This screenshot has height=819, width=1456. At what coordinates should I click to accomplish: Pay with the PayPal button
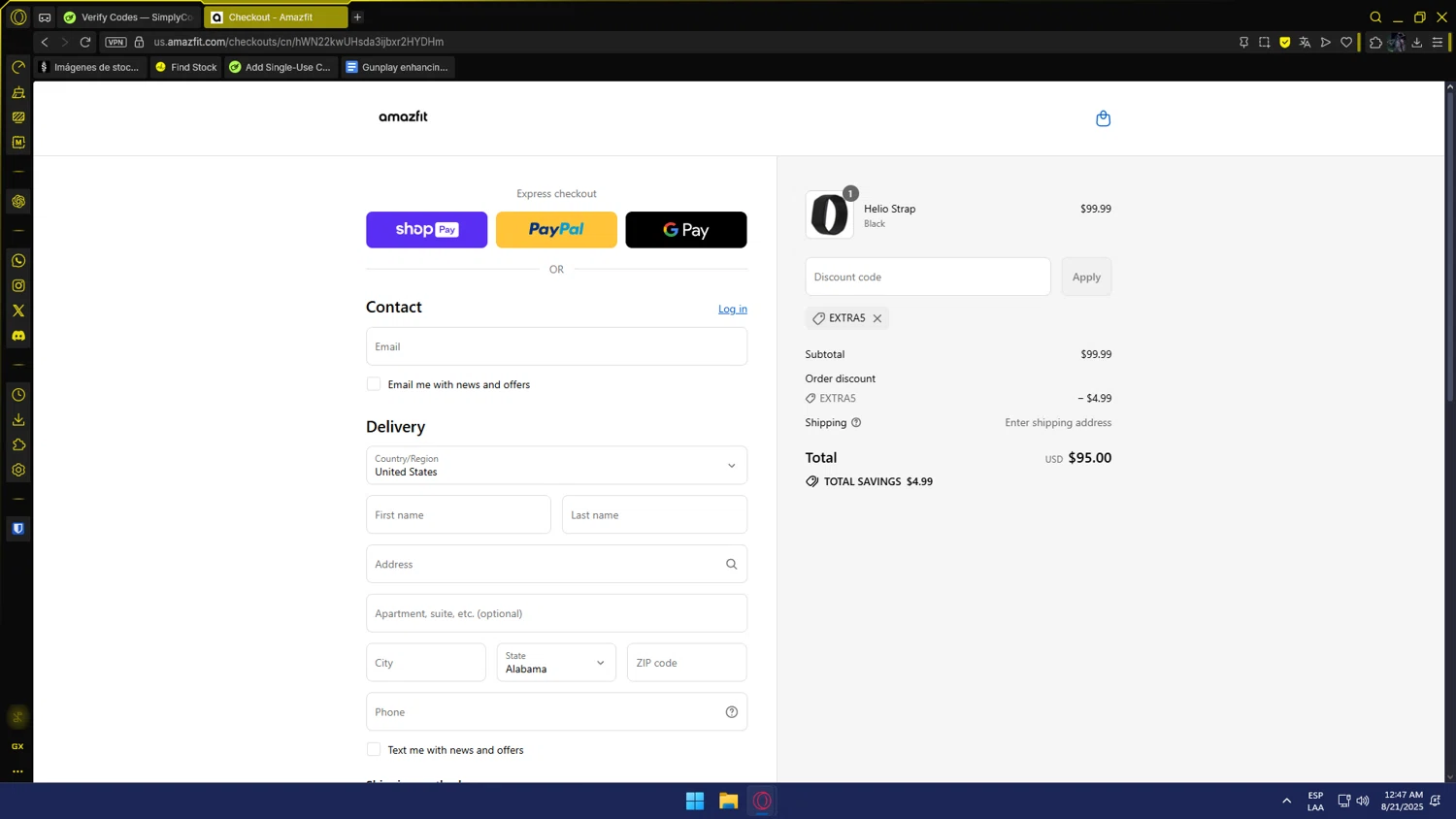click(x=556, y=230)
